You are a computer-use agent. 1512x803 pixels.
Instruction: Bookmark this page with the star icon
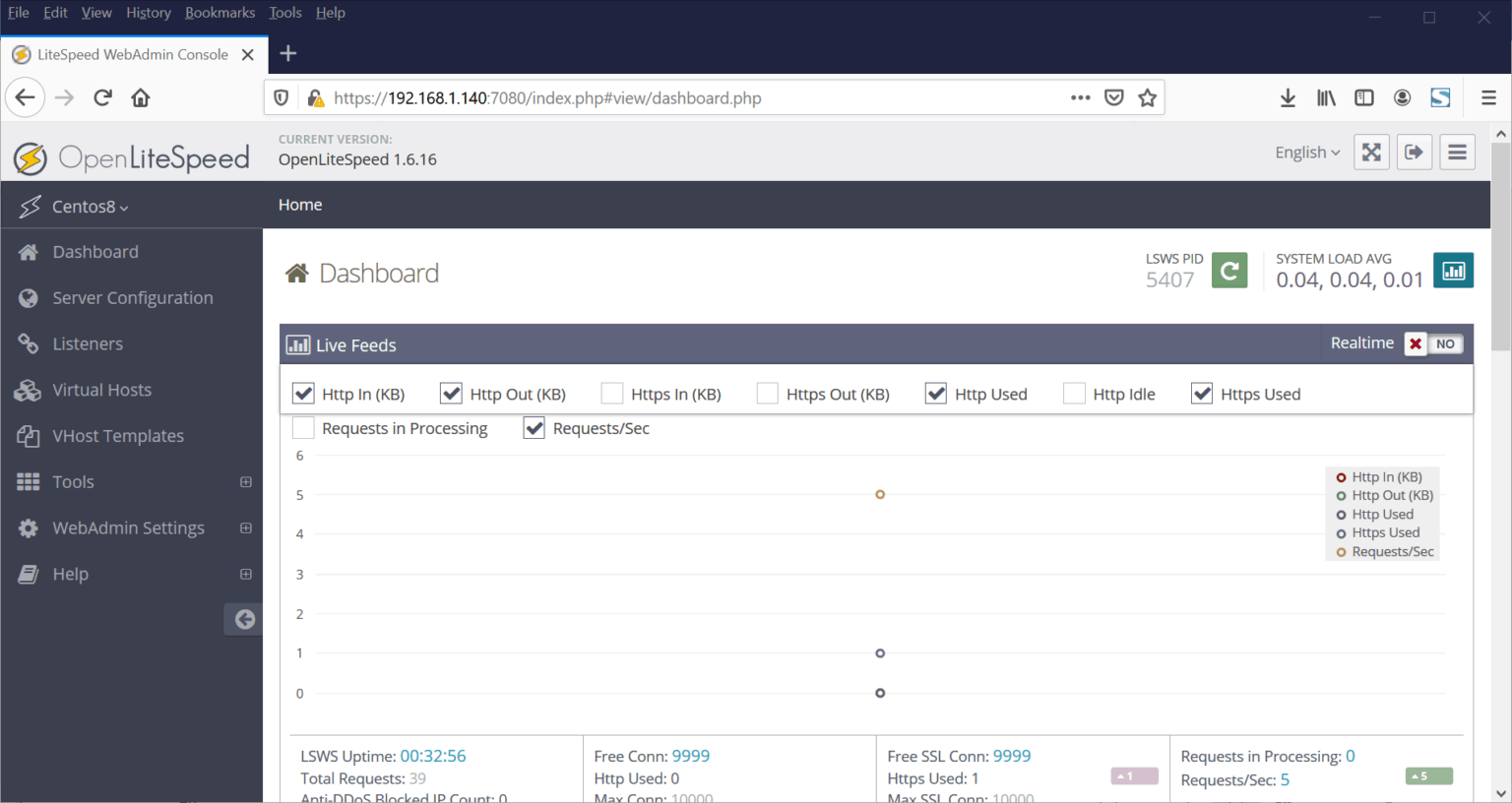(1147, 97)
